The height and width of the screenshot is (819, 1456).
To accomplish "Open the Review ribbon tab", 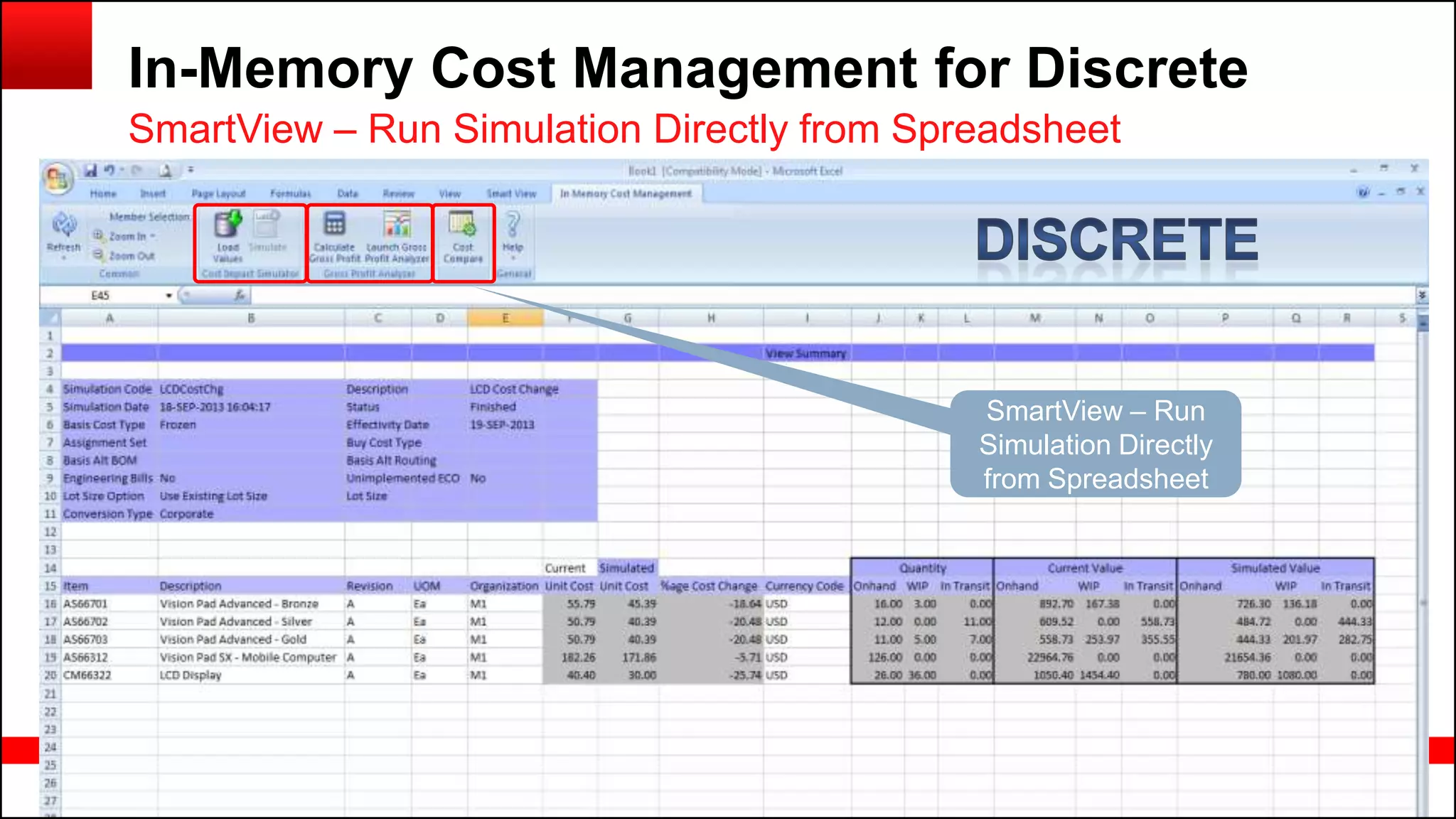I will [x=398, y=193].
